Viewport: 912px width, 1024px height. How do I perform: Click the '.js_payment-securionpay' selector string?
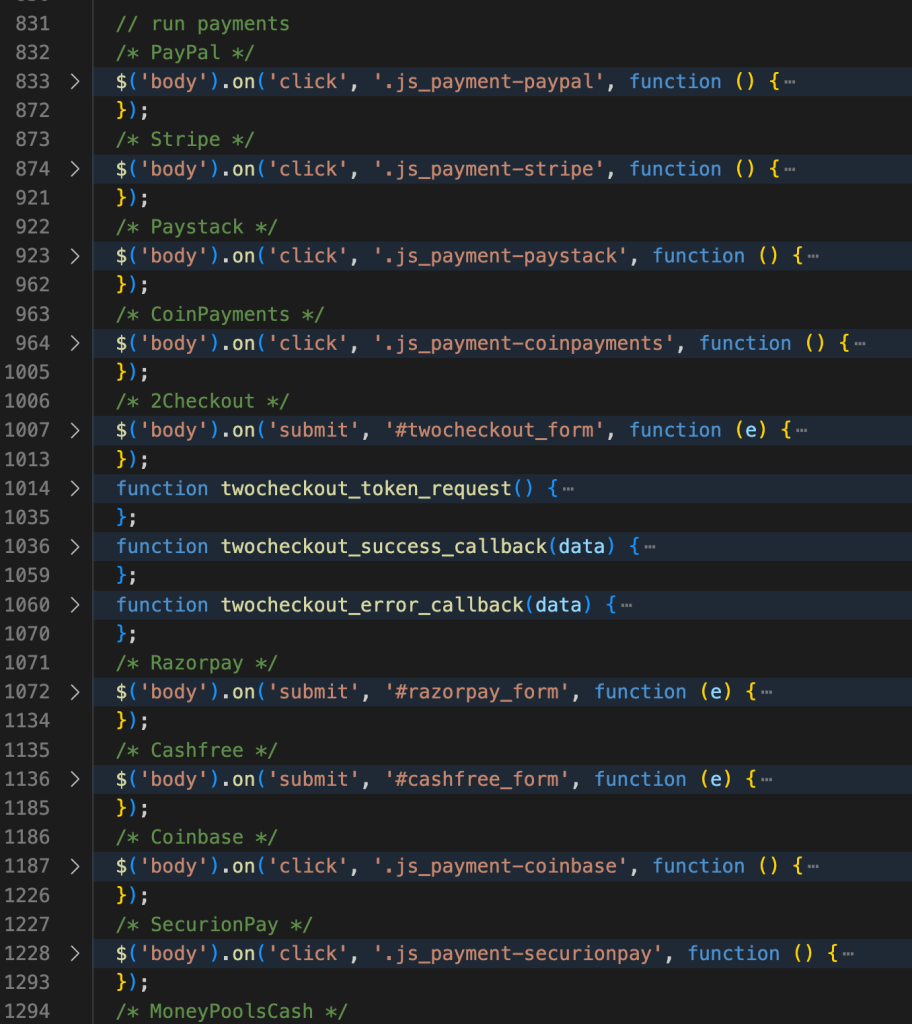pyautogui.click(x=517, y=953)
